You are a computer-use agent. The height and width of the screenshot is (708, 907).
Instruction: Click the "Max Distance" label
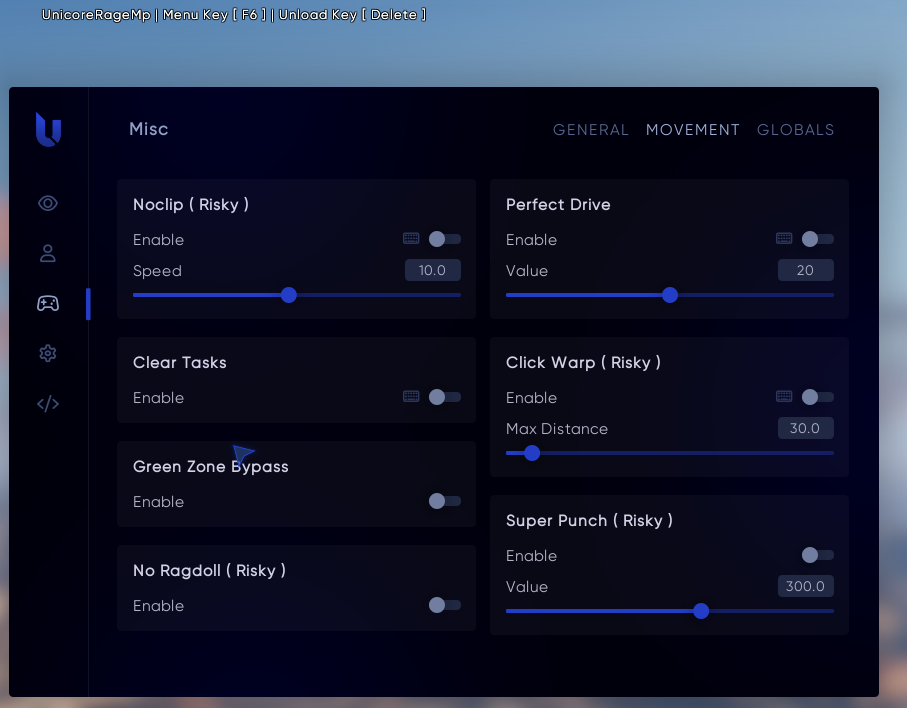point(557,429)
